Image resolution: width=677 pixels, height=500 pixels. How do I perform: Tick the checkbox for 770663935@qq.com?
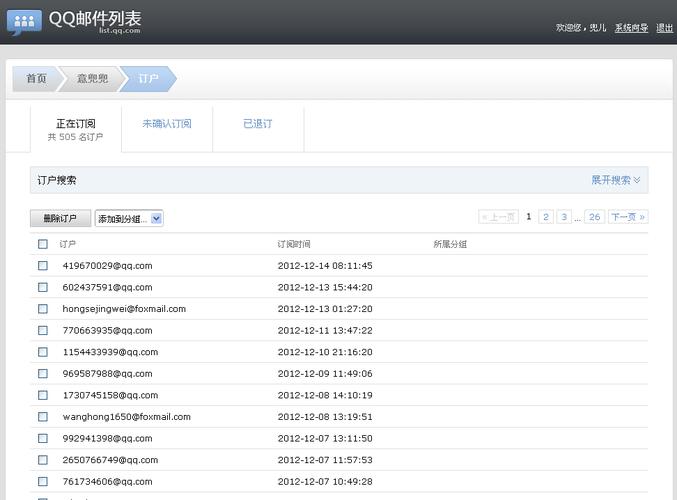pos(43,330)
